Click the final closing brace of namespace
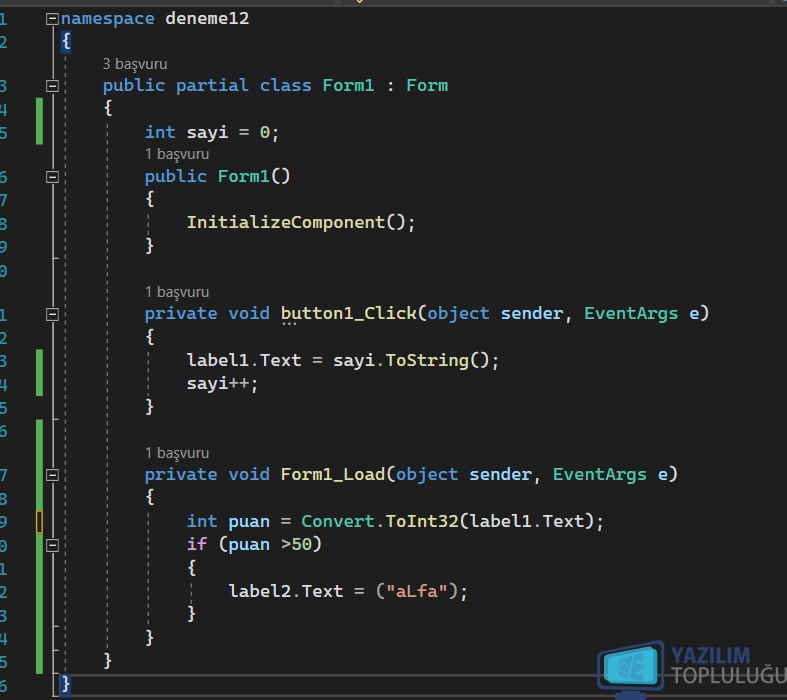 click(65, 683)
